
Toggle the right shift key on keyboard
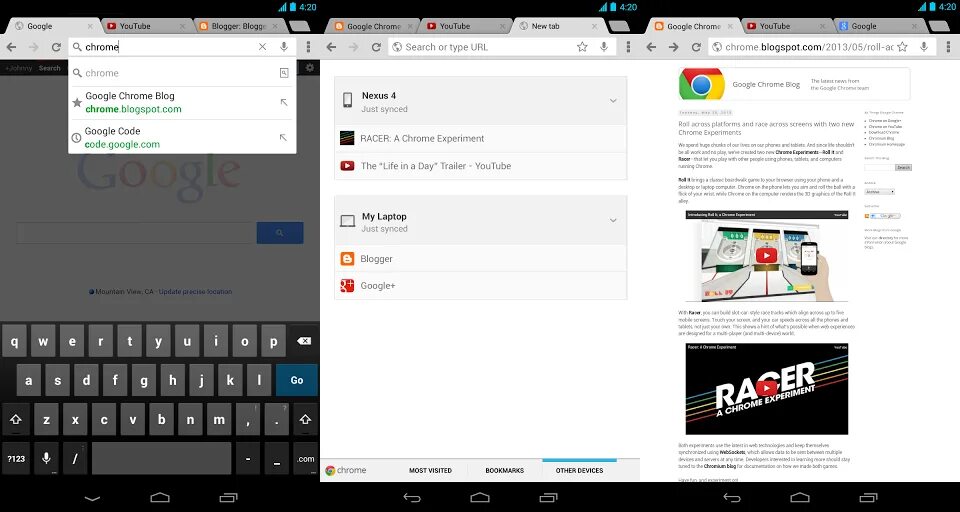304,420
